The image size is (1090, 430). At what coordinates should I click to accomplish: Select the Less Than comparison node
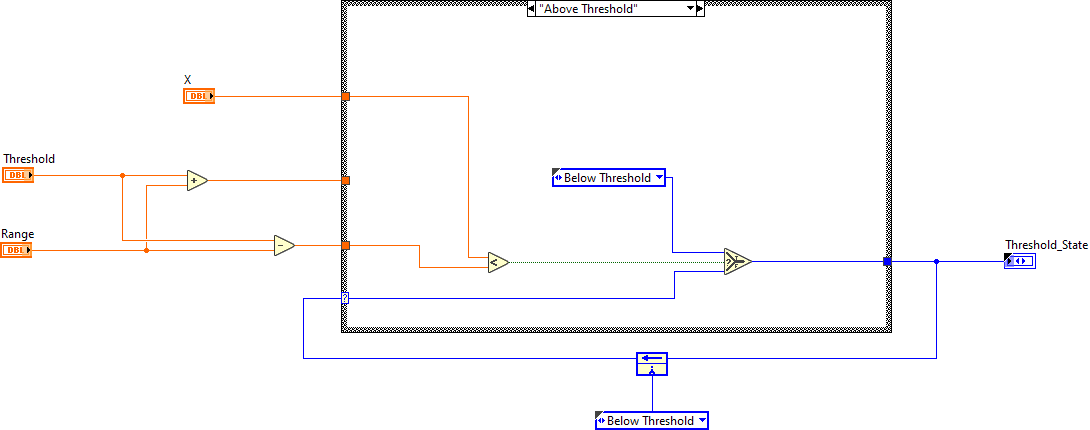coord(497,262)
